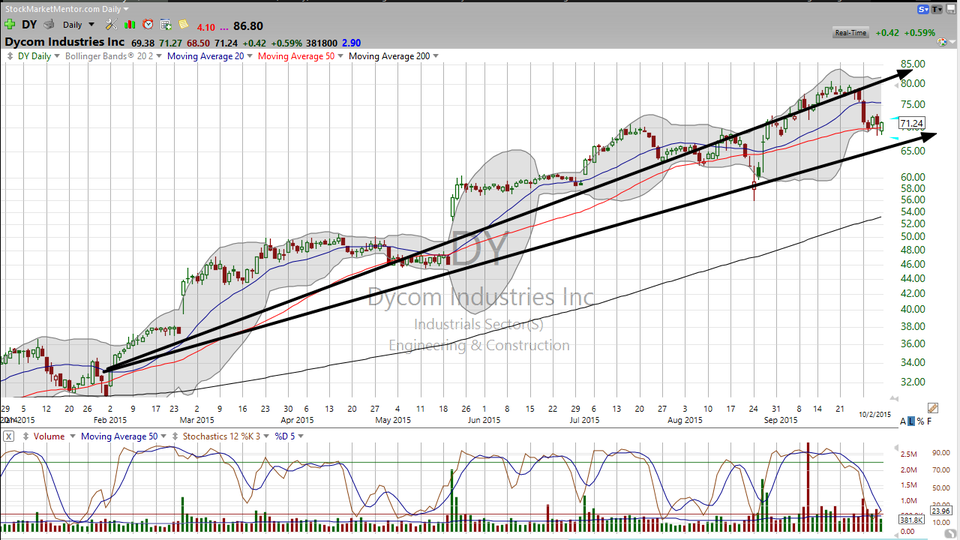960x540 pixels.
Task: Click the 10/2/2015 date label
Action: click(875, 414)
